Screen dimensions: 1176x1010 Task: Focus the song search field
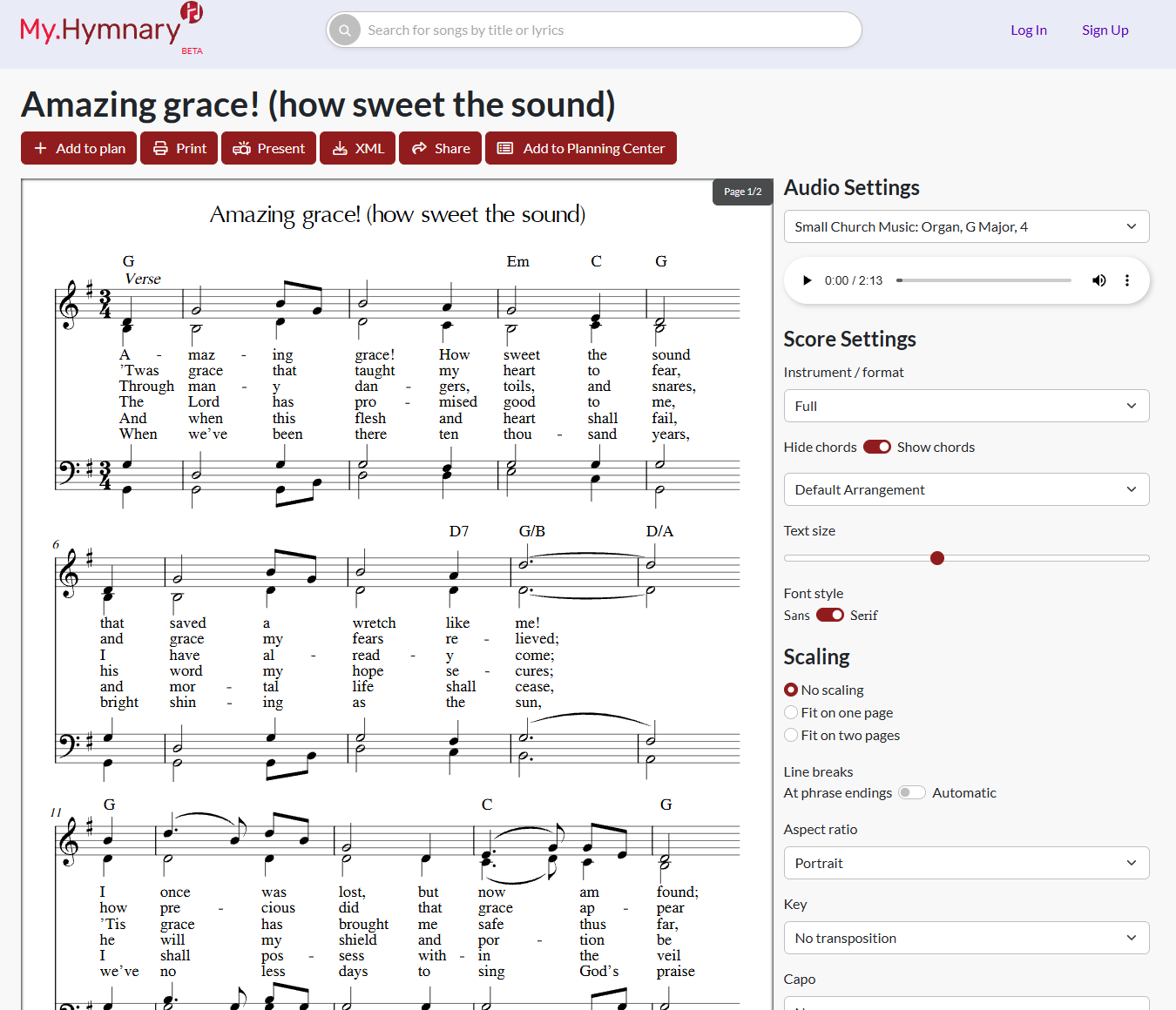coord(594,30)
